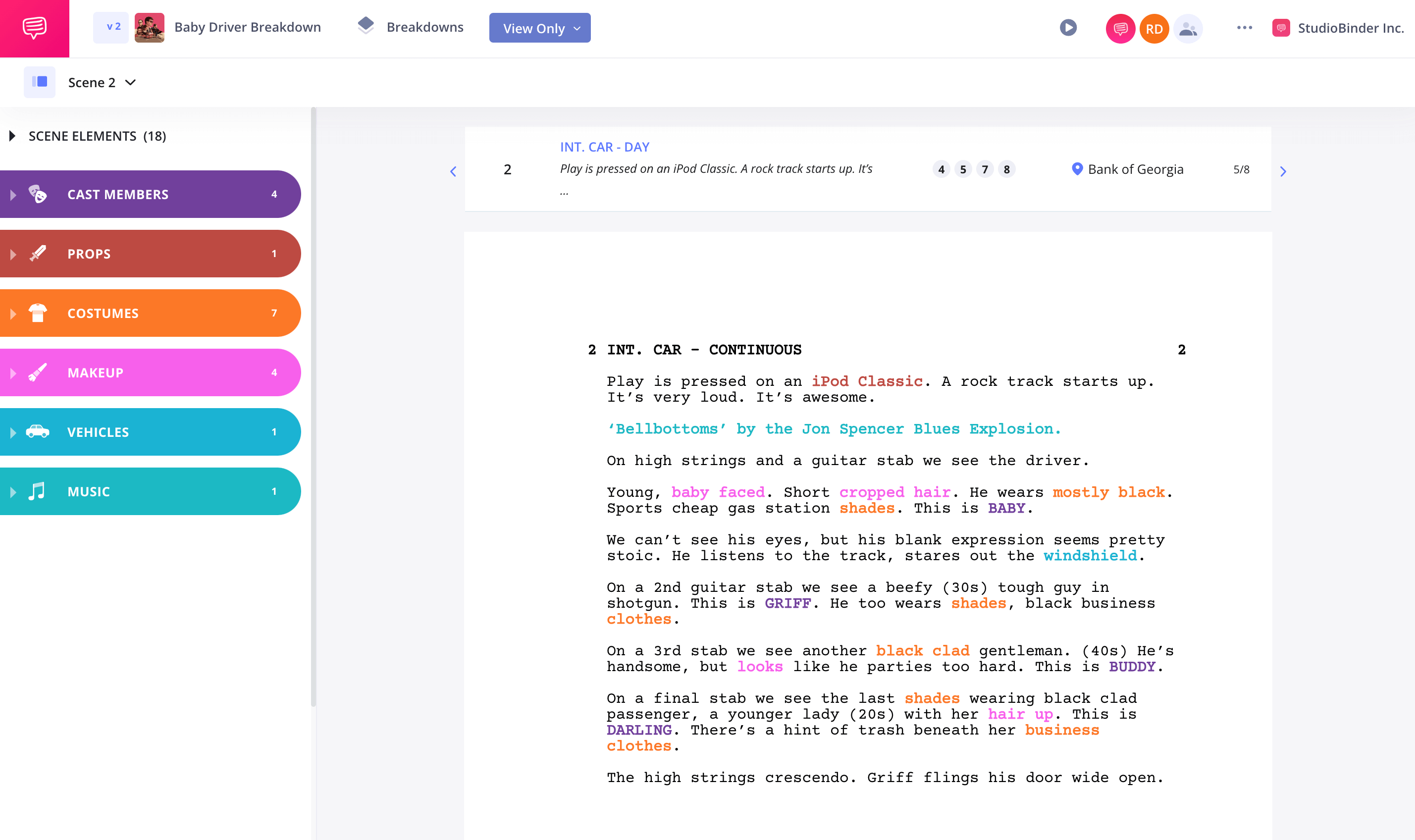Expand the Cast Members category arrow
Viewport: 1415px width, 840px height.
click(13, 195)
